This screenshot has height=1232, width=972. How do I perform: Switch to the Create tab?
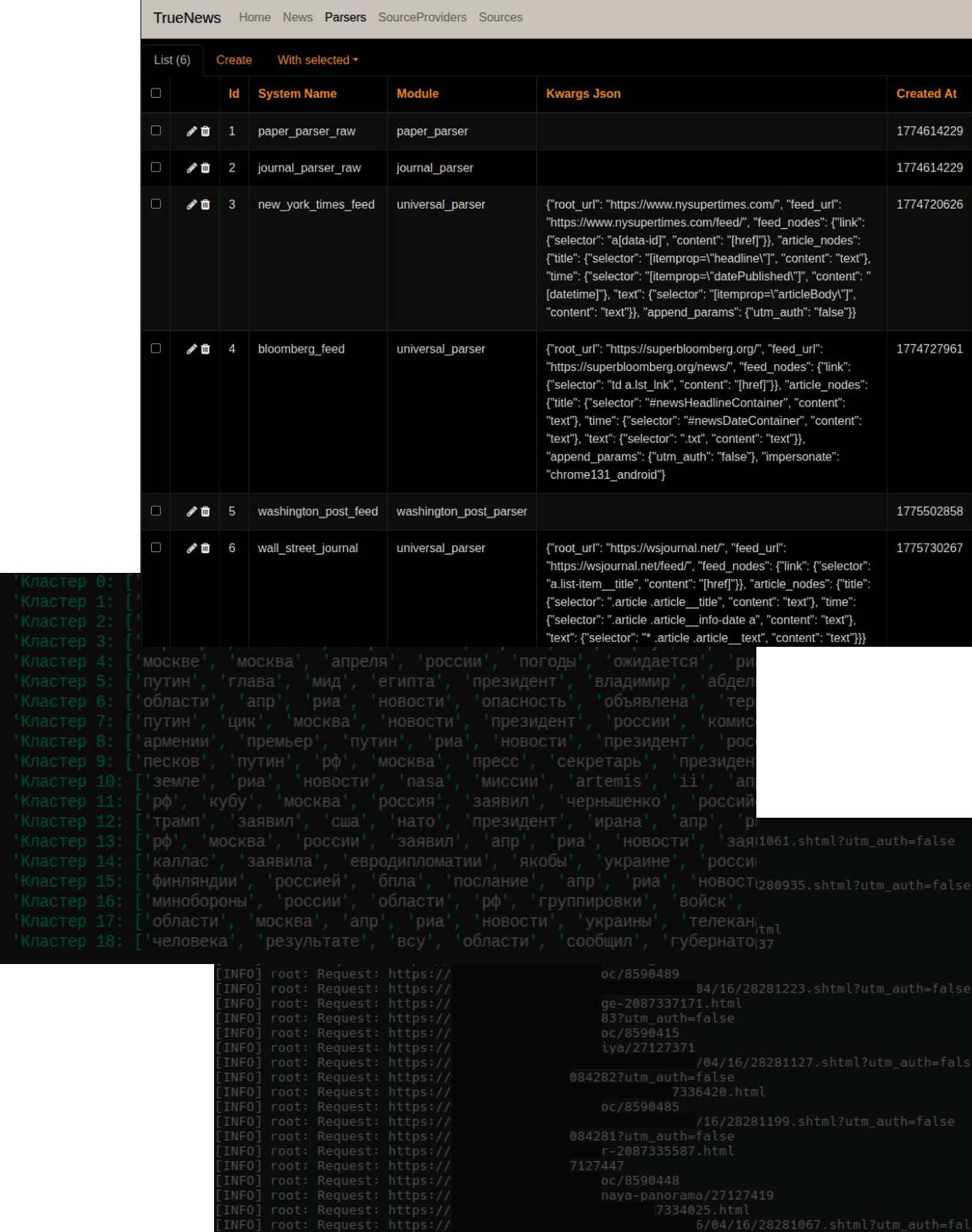point(233,60)
